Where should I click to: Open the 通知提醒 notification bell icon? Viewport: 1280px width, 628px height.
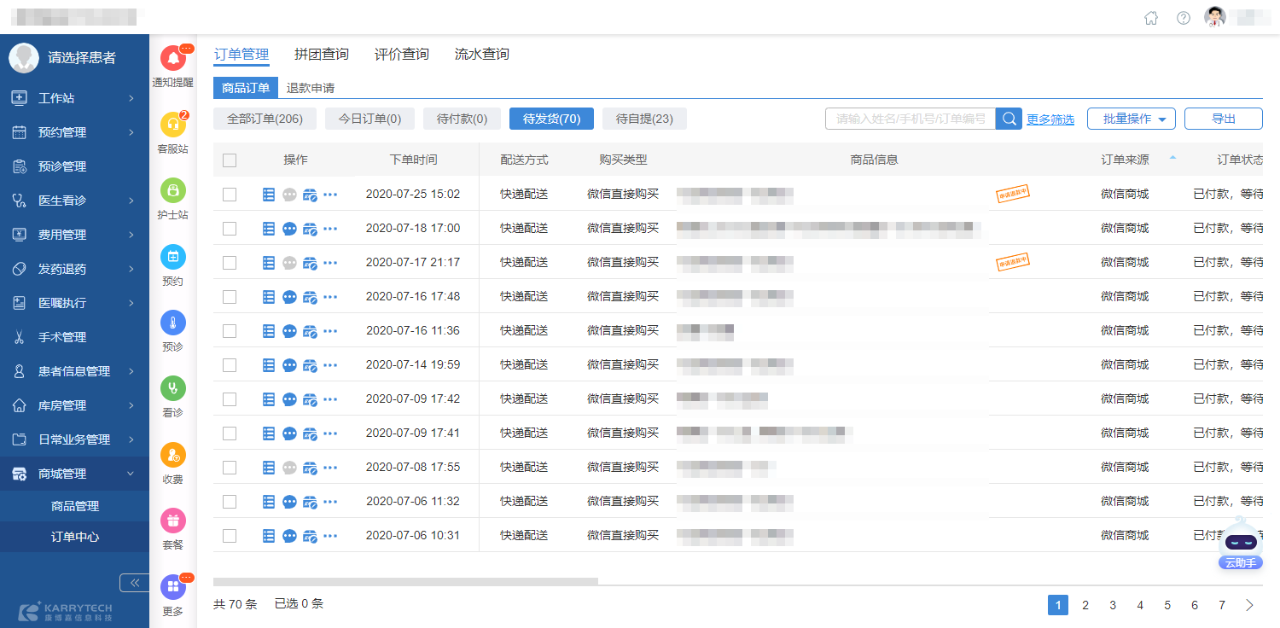point(173,59)
